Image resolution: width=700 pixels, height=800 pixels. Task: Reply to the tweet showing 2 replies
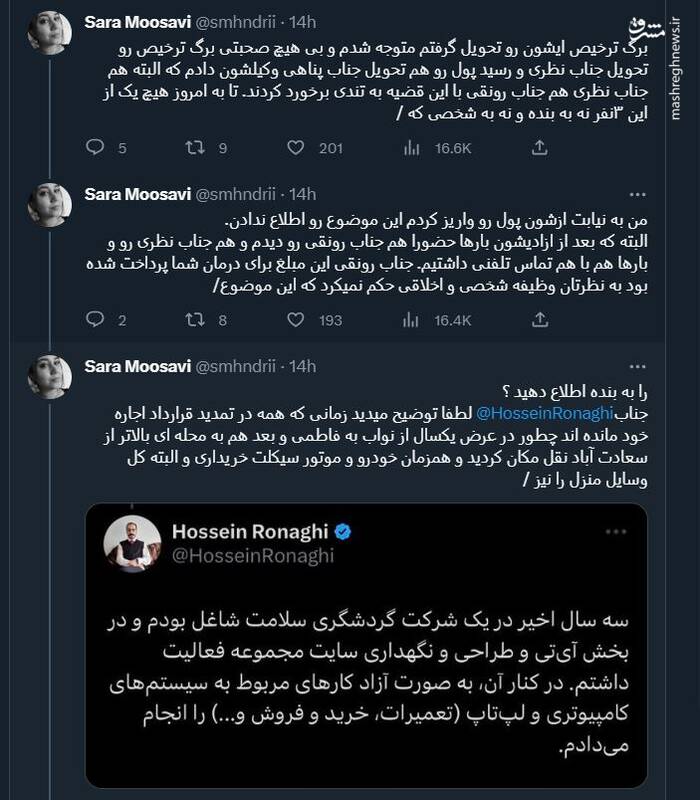(95, 320)
